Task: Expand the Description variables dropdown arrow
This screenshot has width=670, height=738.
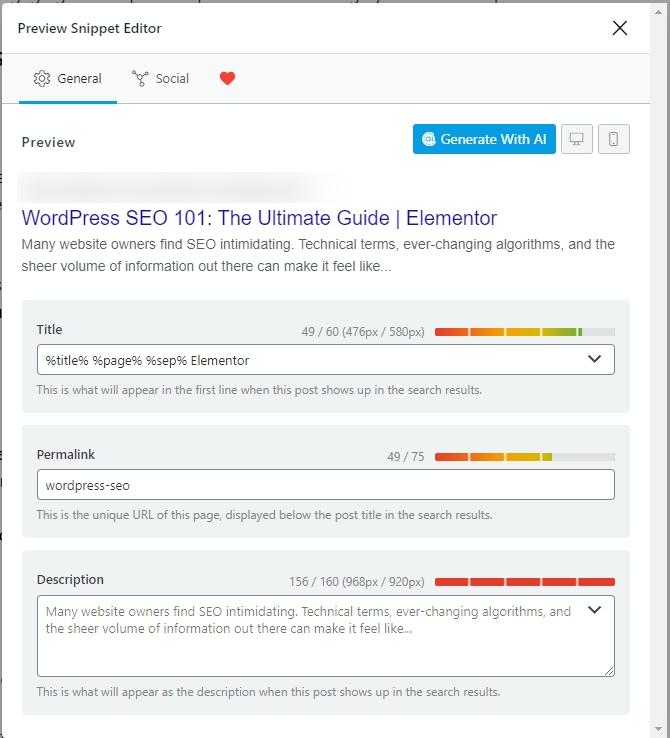Action: point(595,610)
